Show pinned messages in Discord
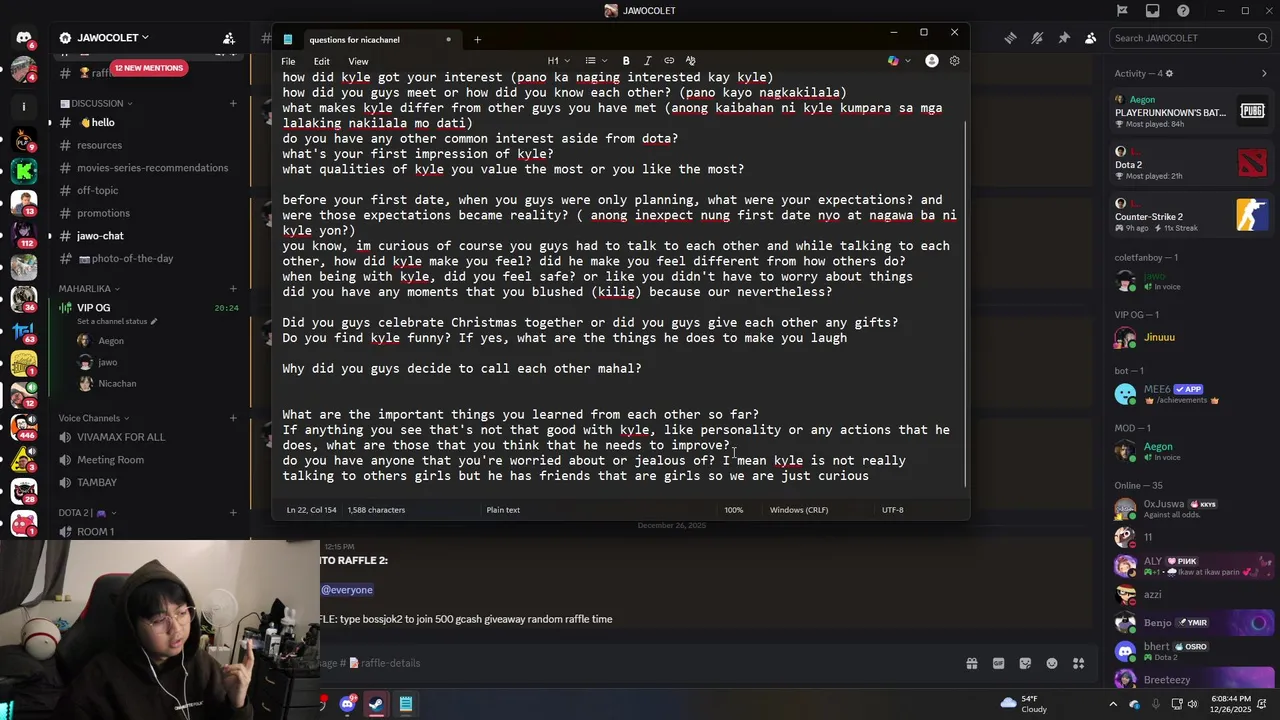1280x720 pixels. 1064,38
